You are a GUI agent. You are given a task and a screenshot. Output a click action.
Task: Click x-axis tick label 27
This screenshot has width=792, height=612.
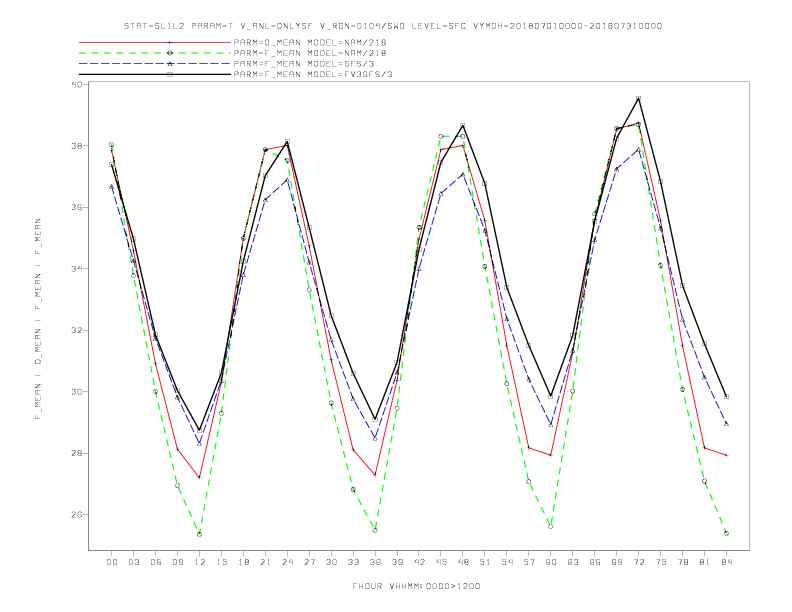pos(309,562)
